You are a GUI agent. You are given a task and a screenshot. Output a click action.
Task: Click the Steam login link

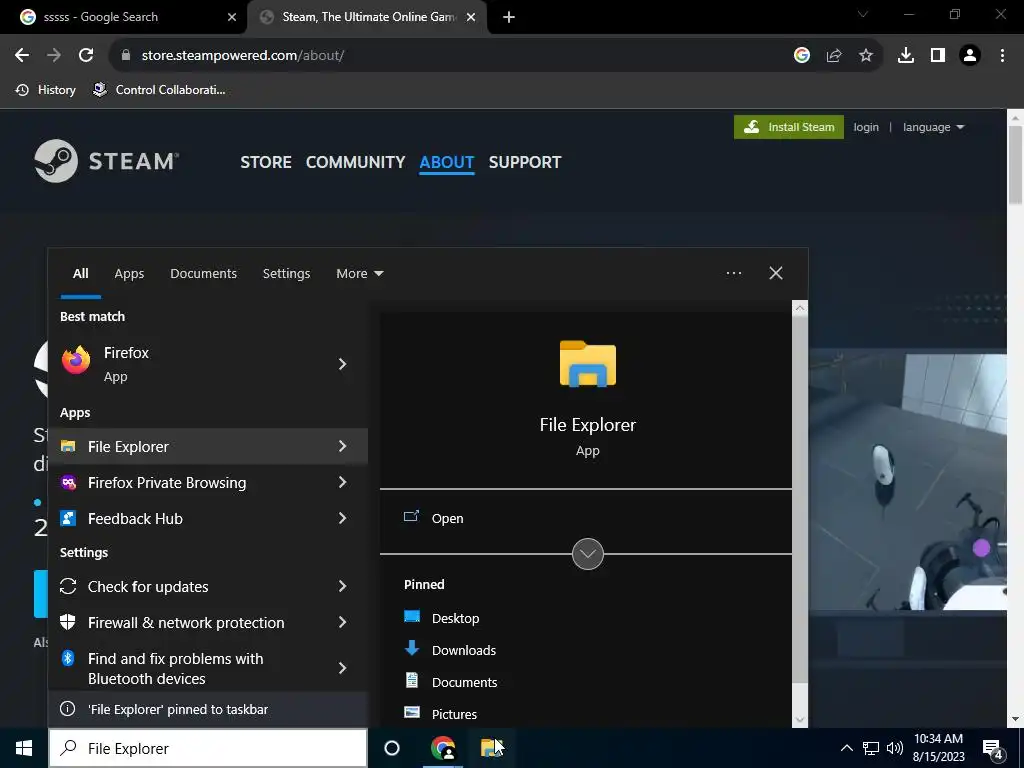coord(866,127)
